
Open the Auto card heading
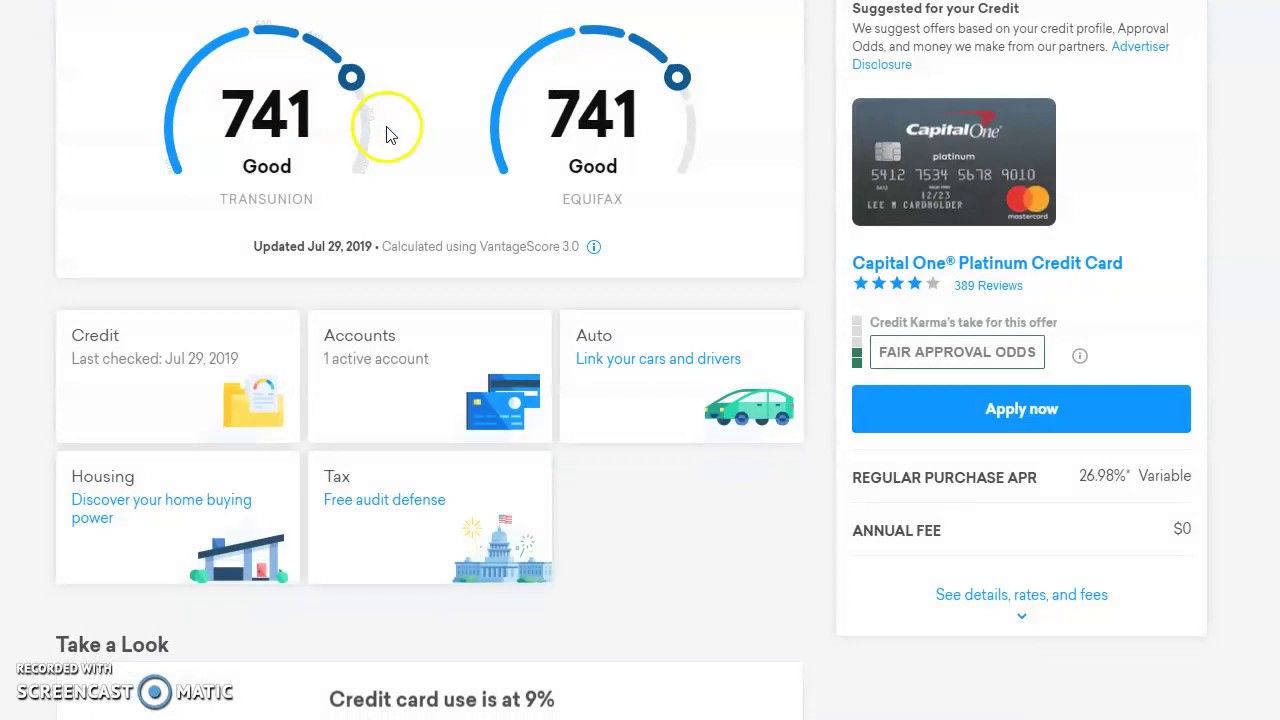coord(594,335)
